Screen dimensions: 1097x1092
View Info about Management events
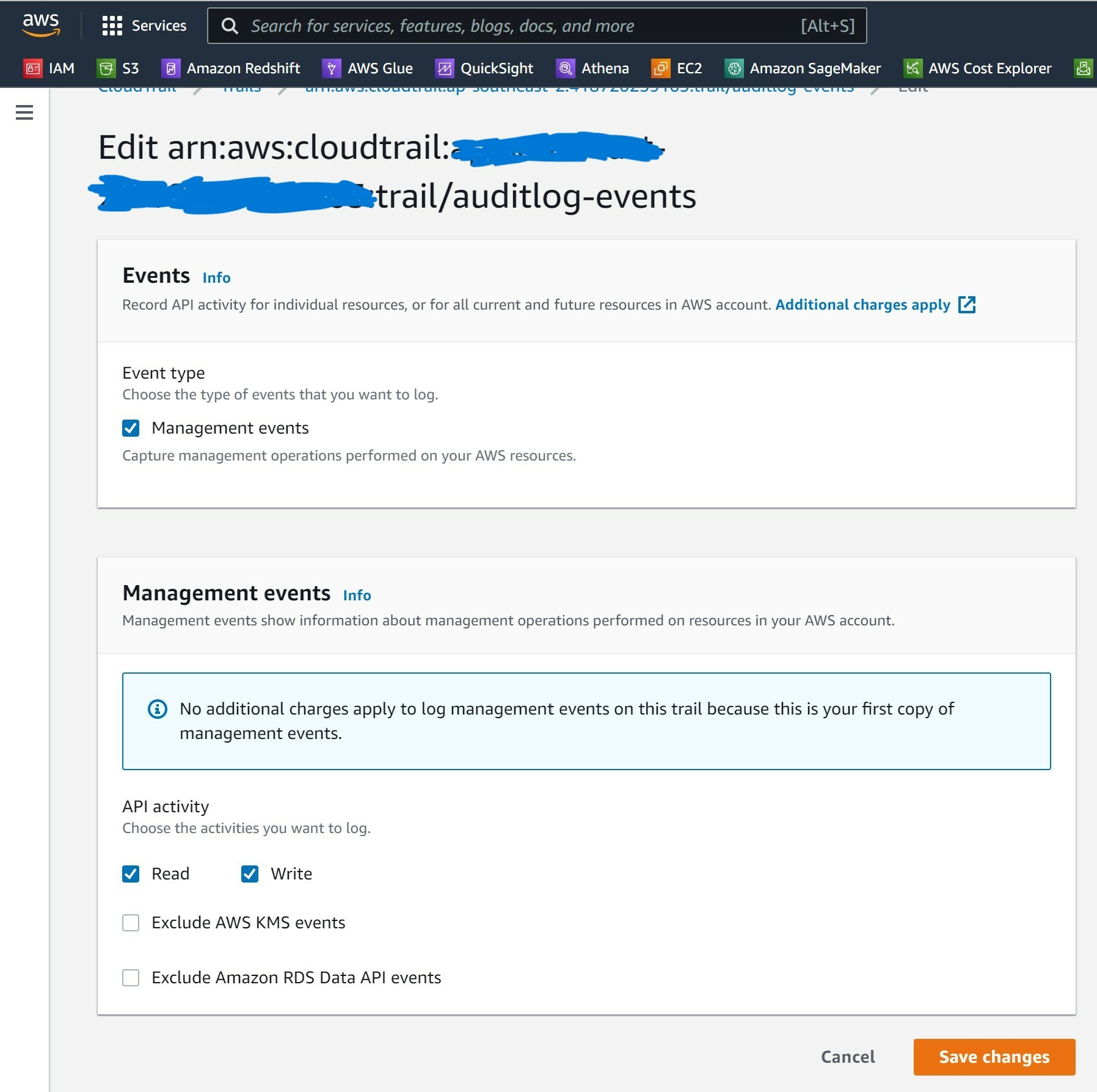click(x=357, y=595)
